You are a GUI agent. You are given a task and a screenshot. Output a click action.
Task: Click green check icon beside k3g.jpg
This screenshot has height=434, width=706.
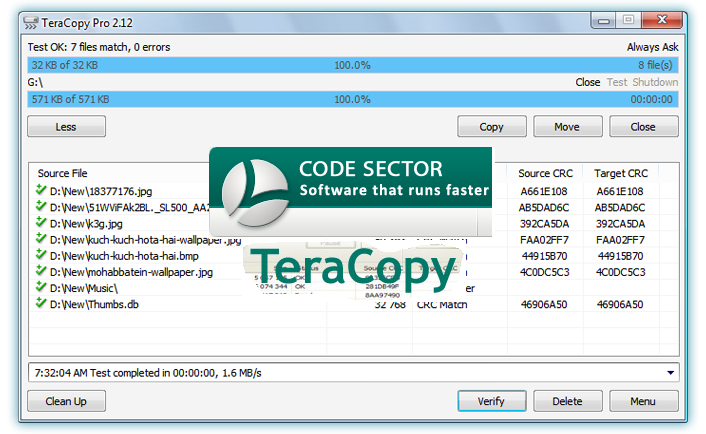click(x=41, y=222)
